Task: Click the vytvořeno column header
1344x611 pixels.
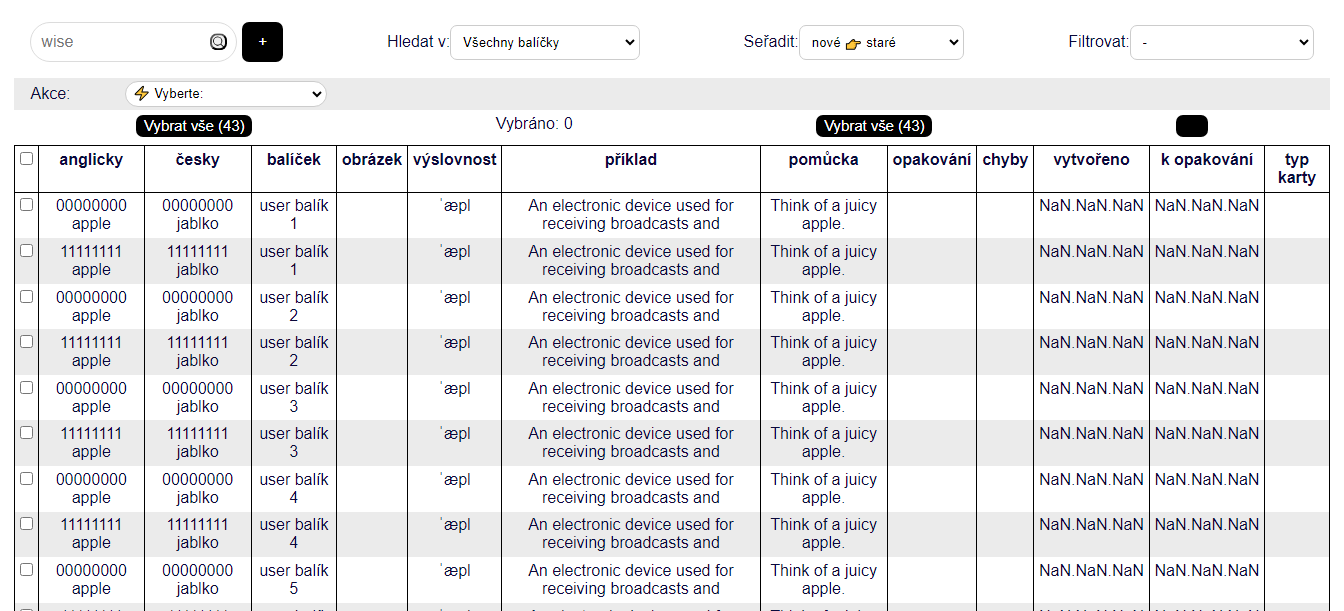Action: (x=1091, y=160)
